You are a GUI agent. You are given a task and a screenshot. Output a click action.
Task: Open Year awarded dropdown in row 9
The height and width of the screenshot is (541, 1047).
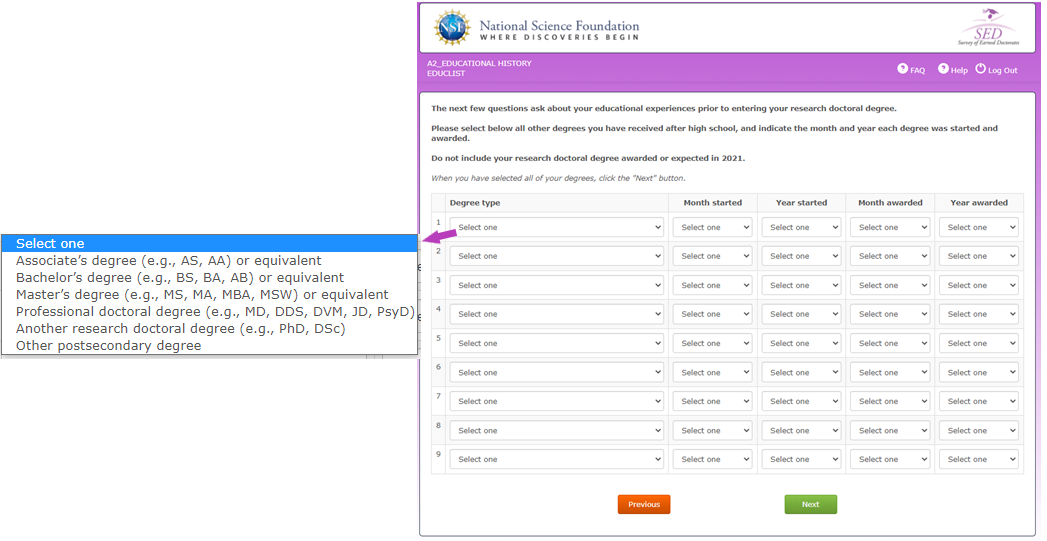pyautogui.click(x=978, y=460)
